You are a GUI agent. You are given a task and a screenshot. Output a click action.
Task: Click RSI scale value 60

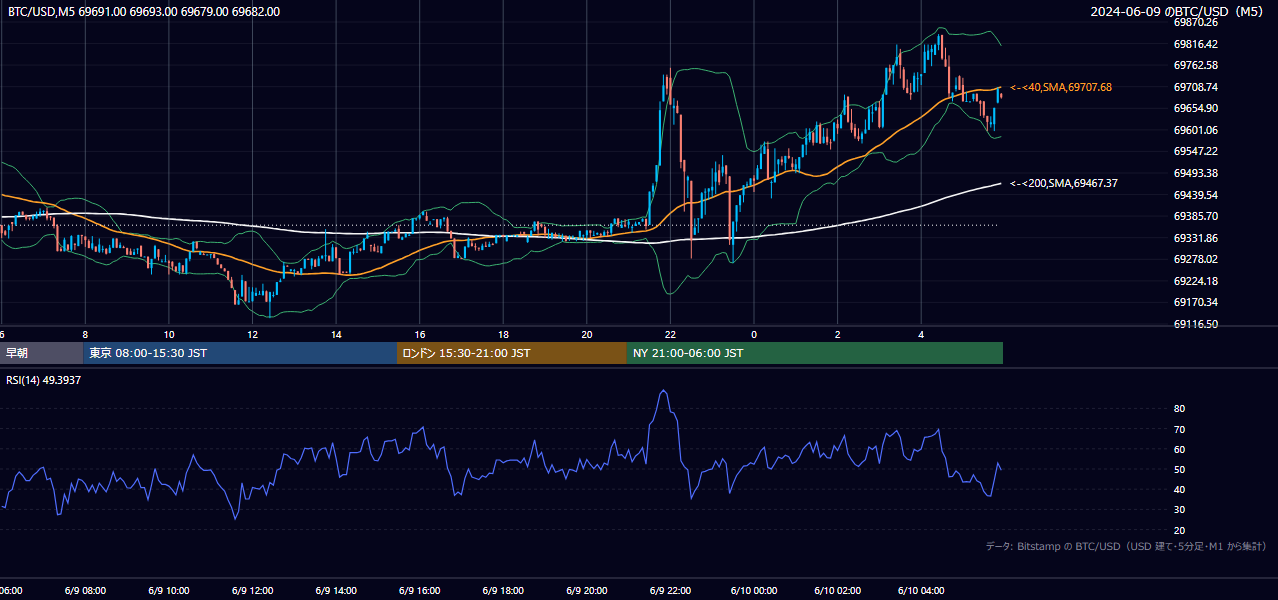click(x=1179, y=449)
